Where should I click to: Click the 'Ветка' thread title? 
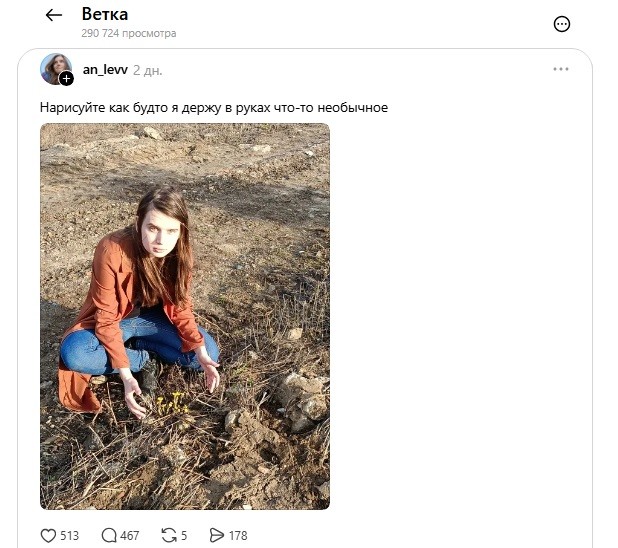click(105, 14)
